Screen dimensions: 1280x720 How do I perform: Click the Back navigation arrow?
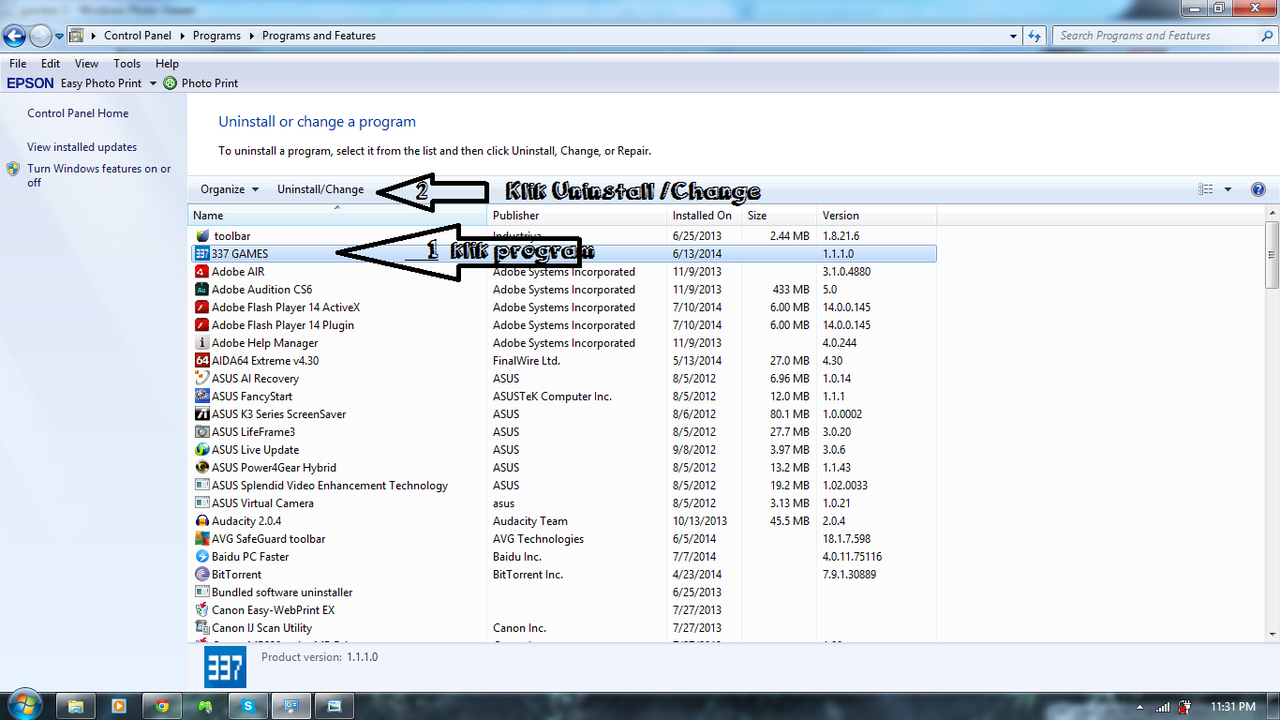tap(14, 36)
